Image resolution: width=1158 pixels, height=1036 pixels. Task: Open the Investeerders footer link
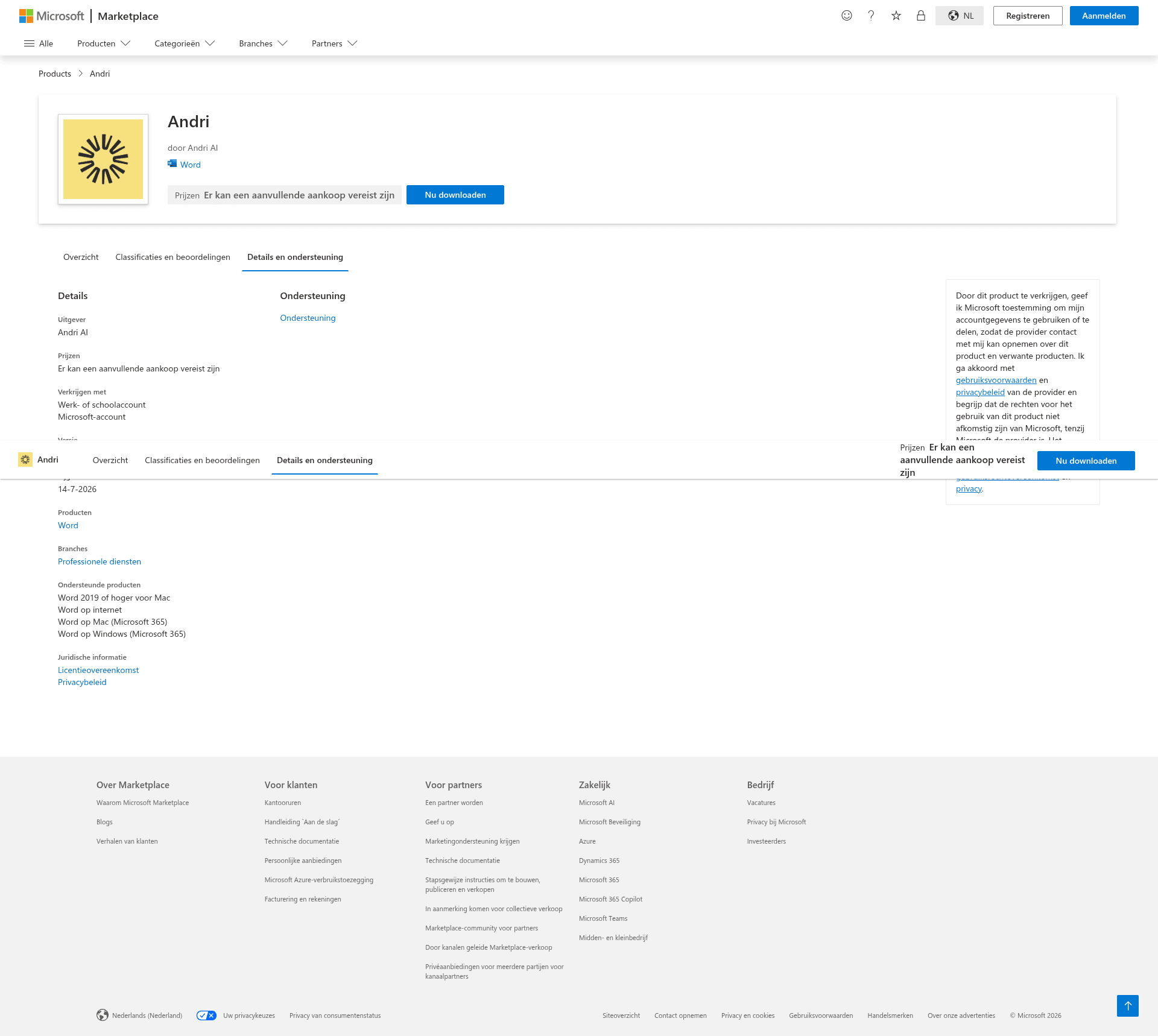767,841
